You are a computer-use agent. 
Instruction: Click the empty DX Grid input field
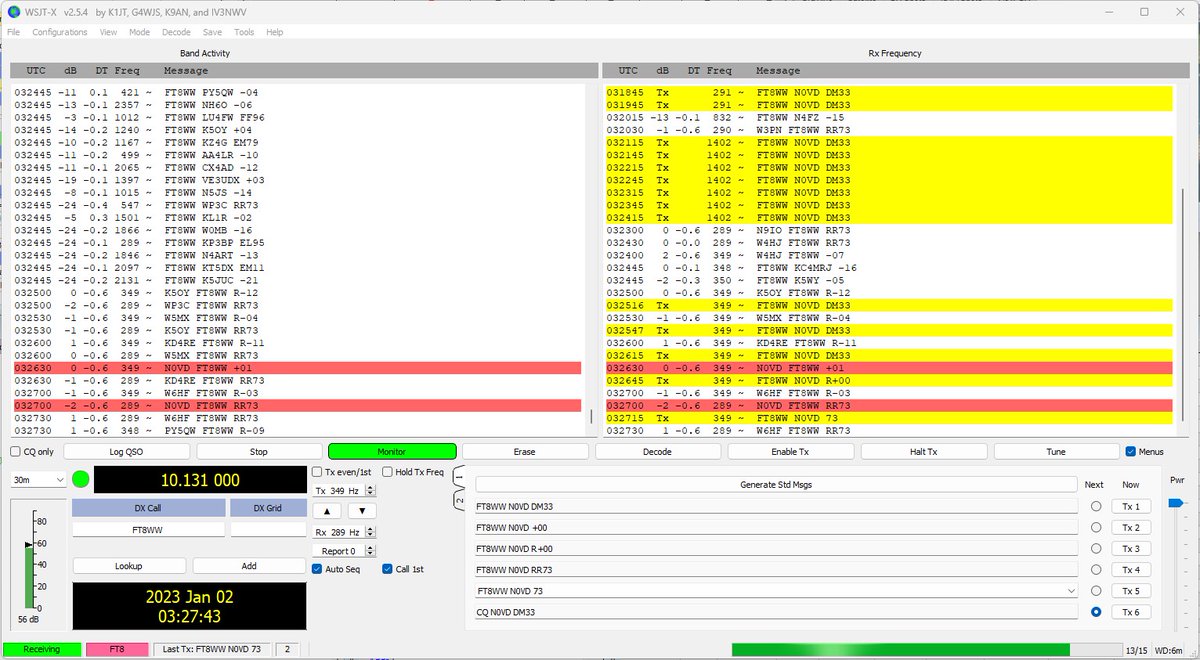[x=268, y=529]
